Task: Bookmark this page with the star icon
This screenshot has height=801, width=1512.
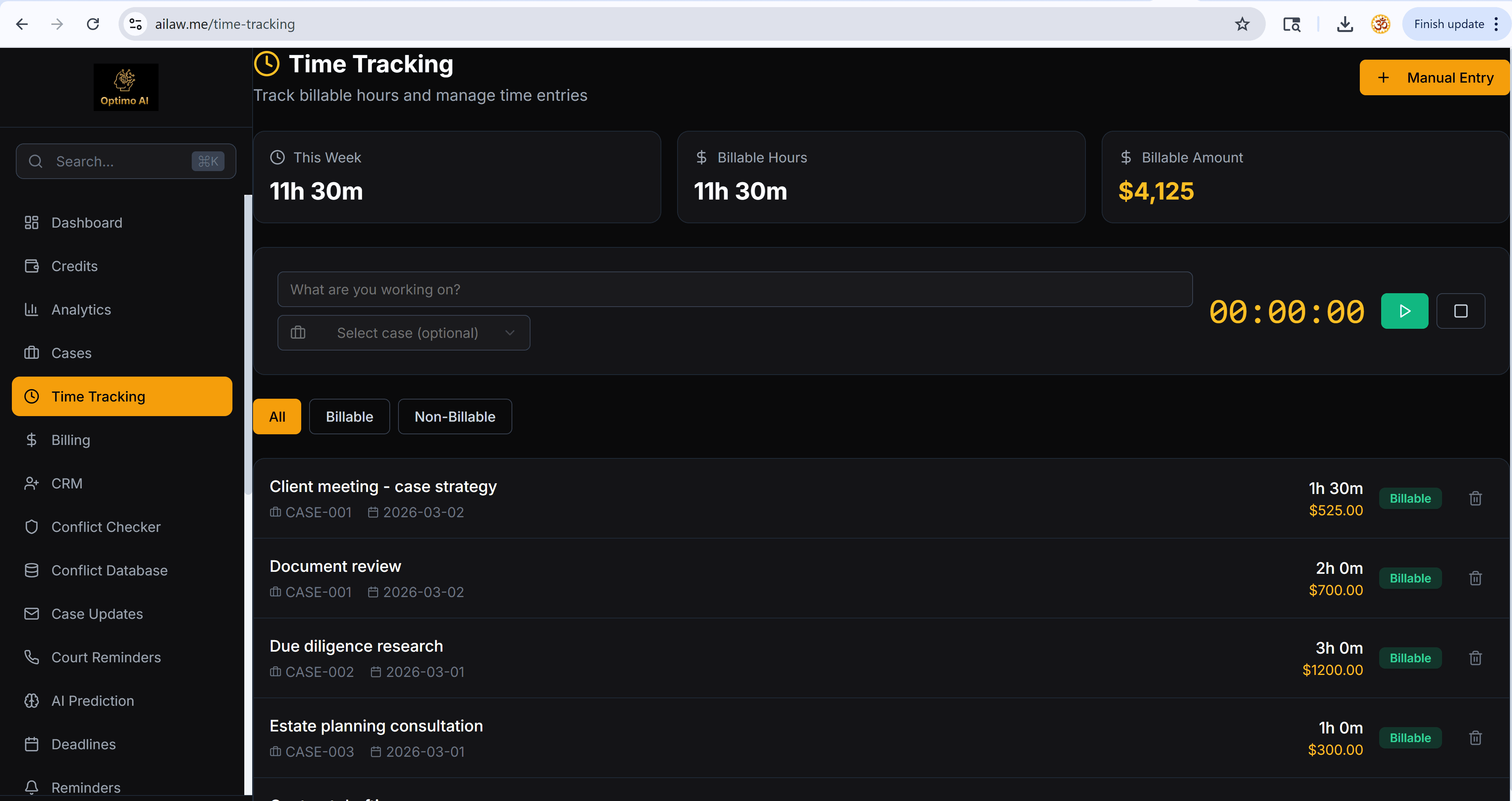Action: tap(1242, 24)
